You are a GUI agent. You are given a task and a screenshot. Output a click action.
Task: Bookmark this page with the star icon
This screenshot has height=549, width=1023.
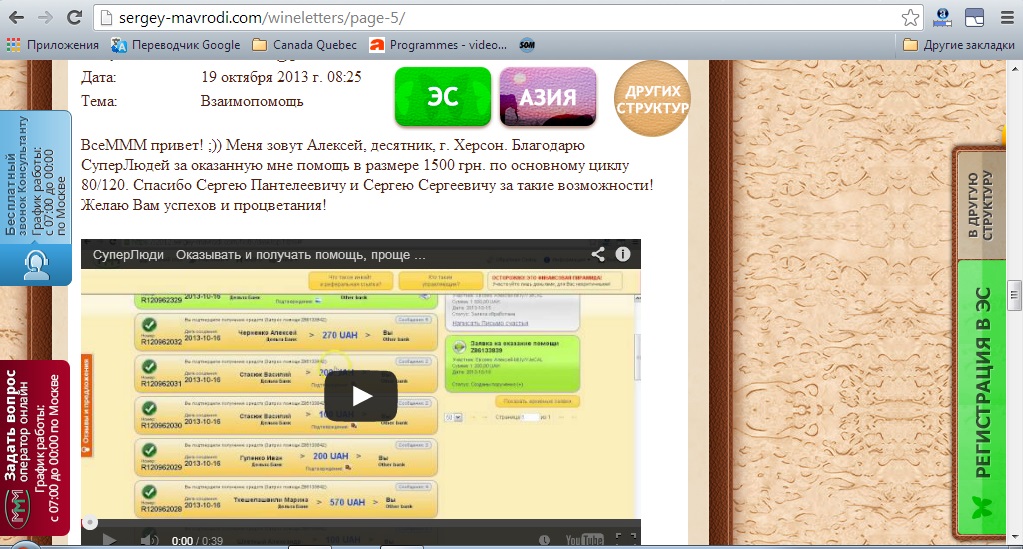click(910, 18)
